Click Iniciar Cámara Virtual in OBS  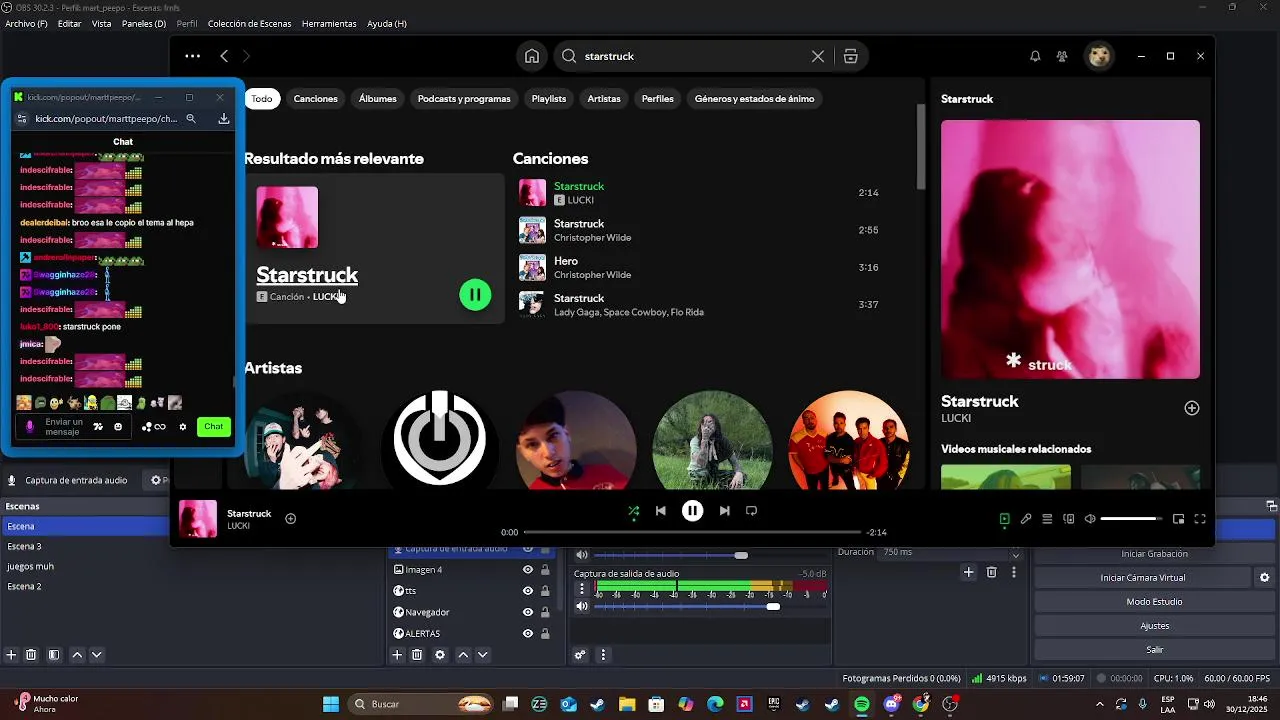(x=1143, y=578)
